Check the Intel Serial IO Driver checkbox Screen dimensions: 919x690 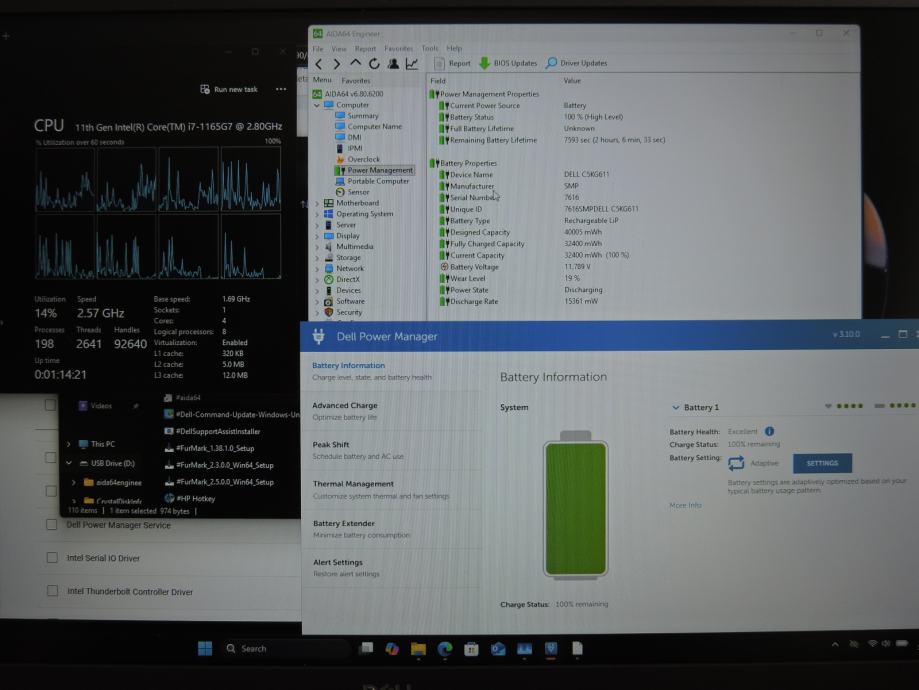[52, 558]
